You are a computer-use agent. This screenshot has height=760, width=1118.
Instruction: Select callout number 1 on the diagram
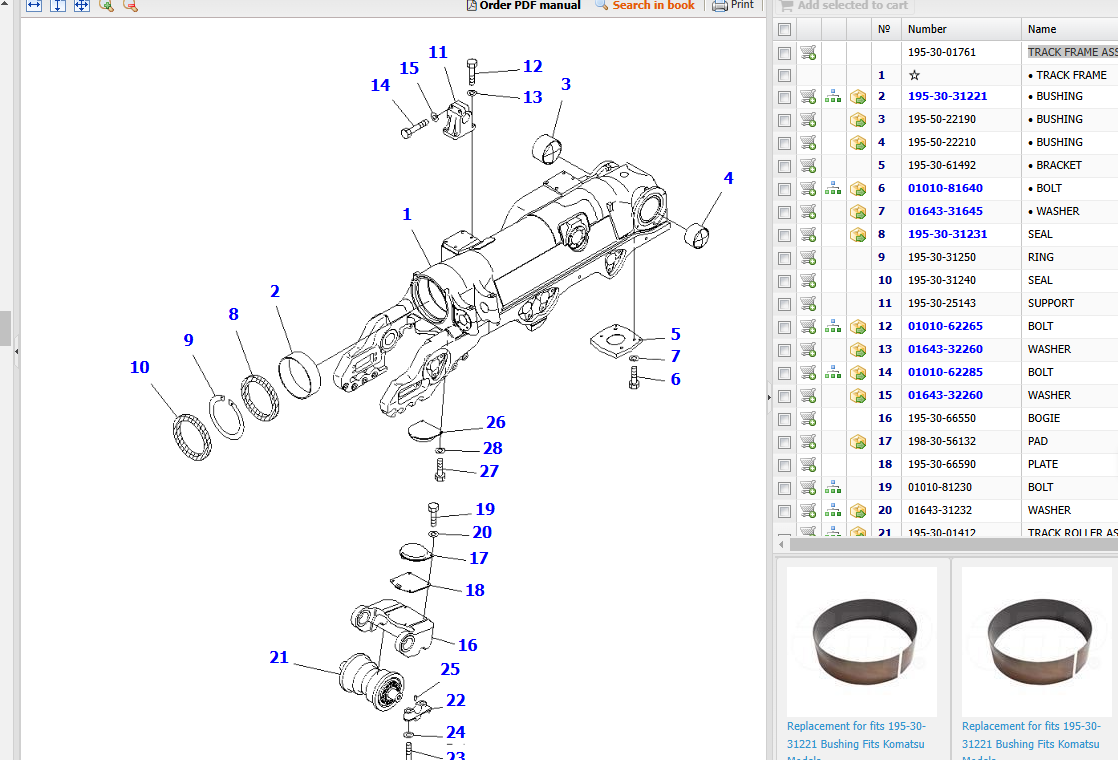(406, 214)
